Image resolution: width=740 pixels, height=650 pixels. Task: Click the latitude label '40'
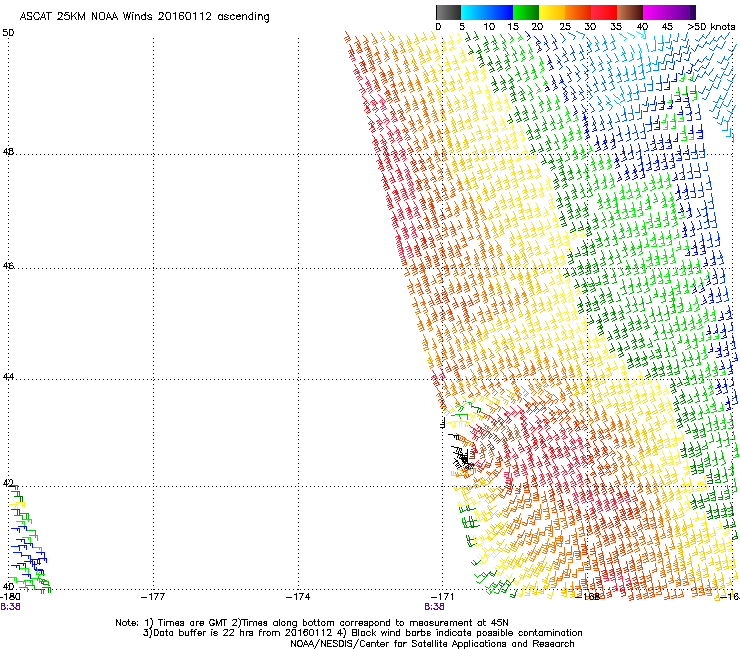click(8, 586)
